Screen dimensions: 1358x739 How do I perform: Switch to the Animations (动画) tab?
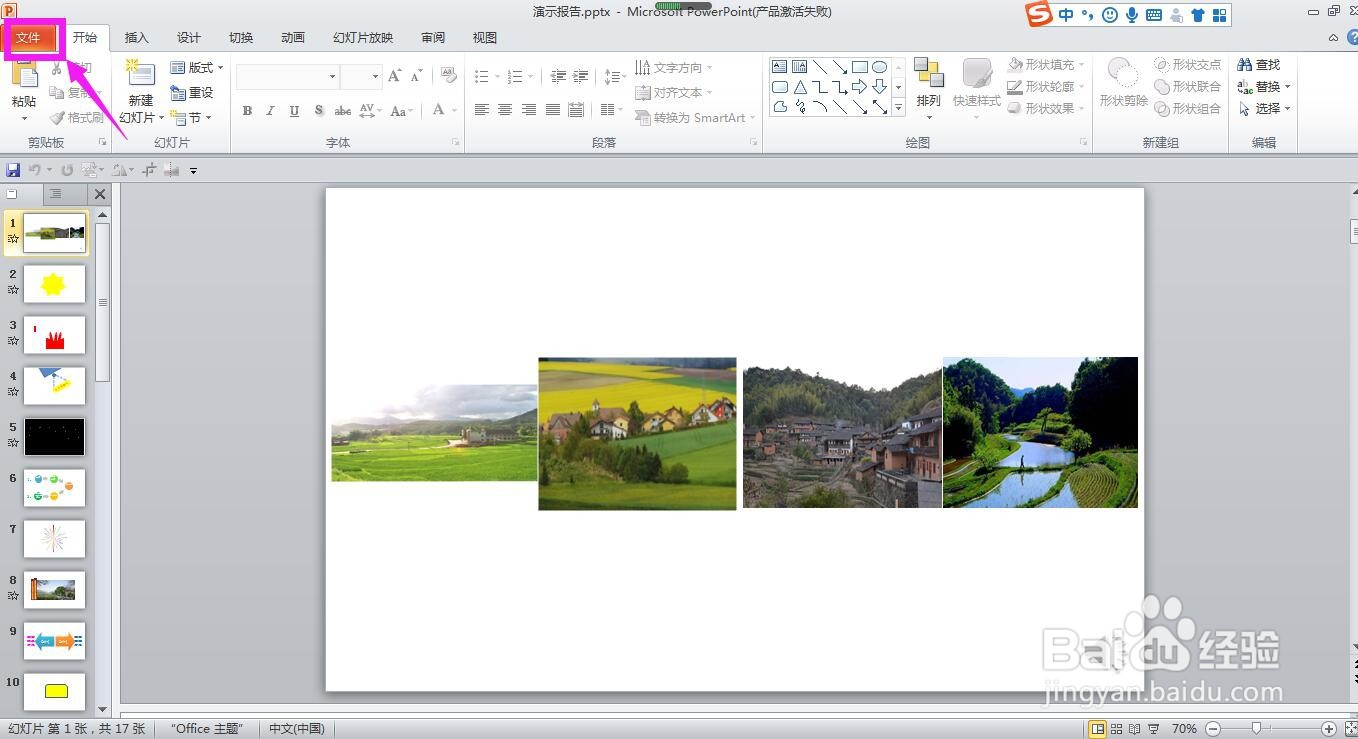[293, 38]
